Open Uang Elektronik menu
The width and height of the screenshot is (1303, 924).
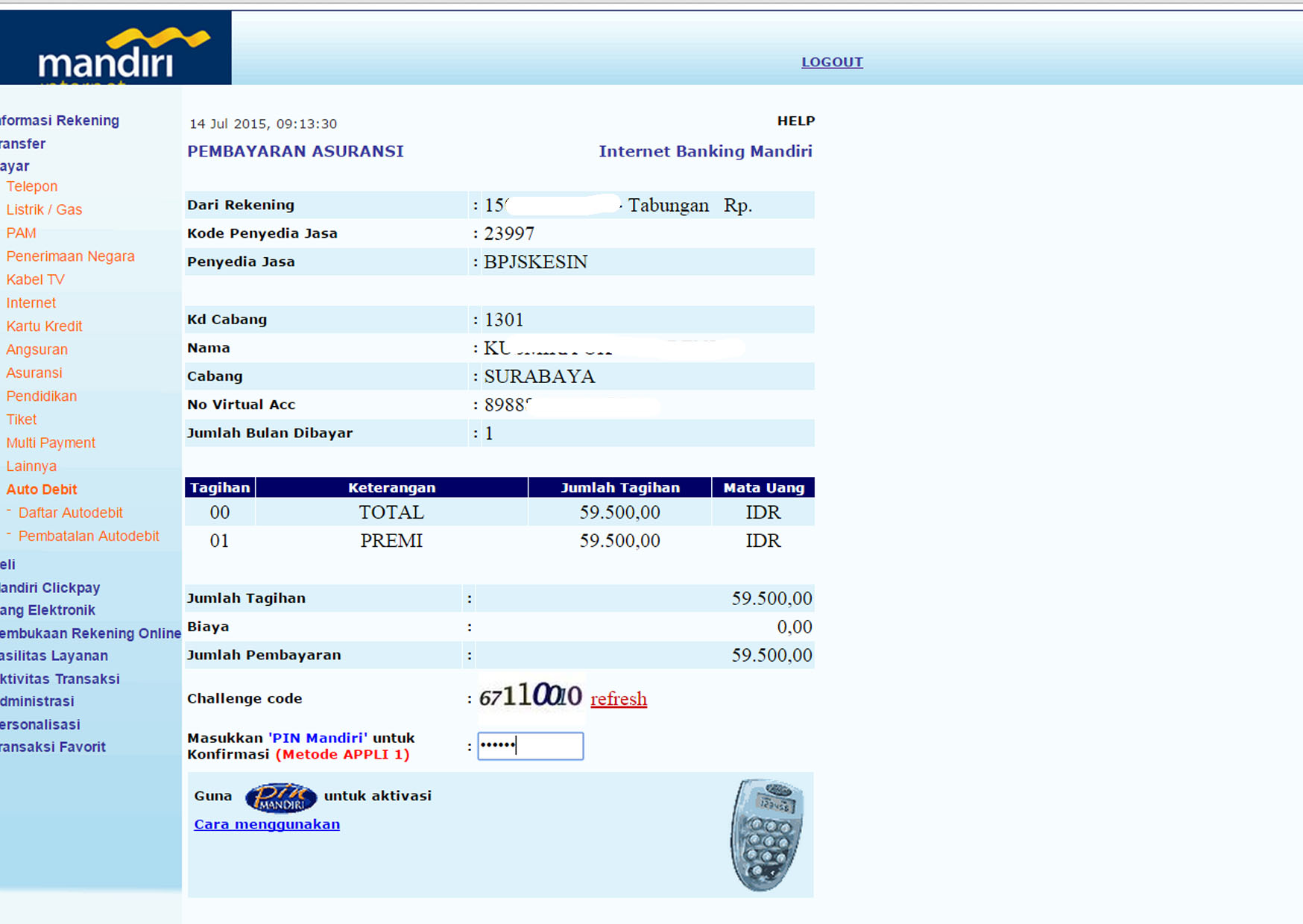(48, 610)
